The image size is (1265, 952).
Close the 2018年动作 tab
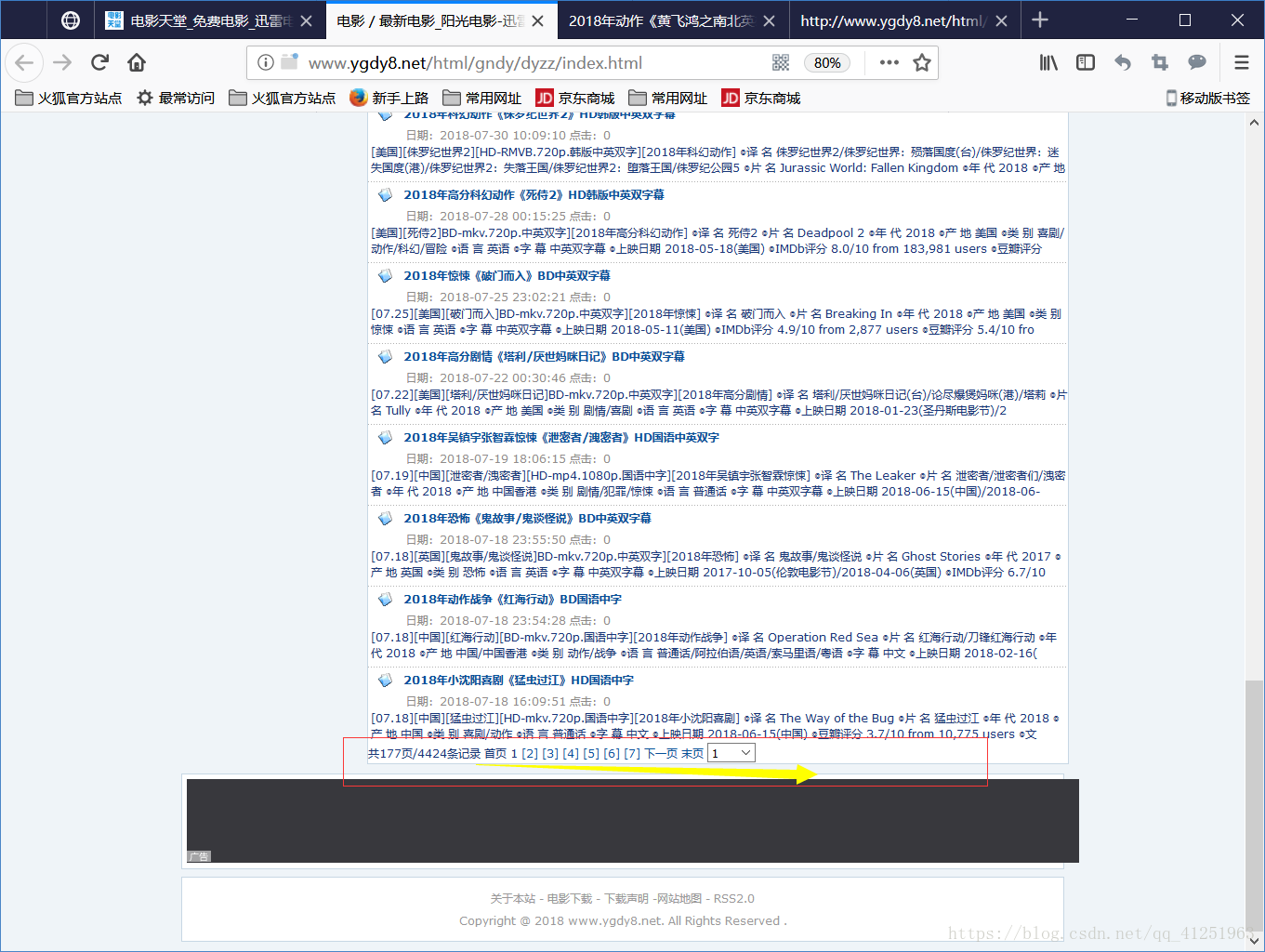point(769,20)
